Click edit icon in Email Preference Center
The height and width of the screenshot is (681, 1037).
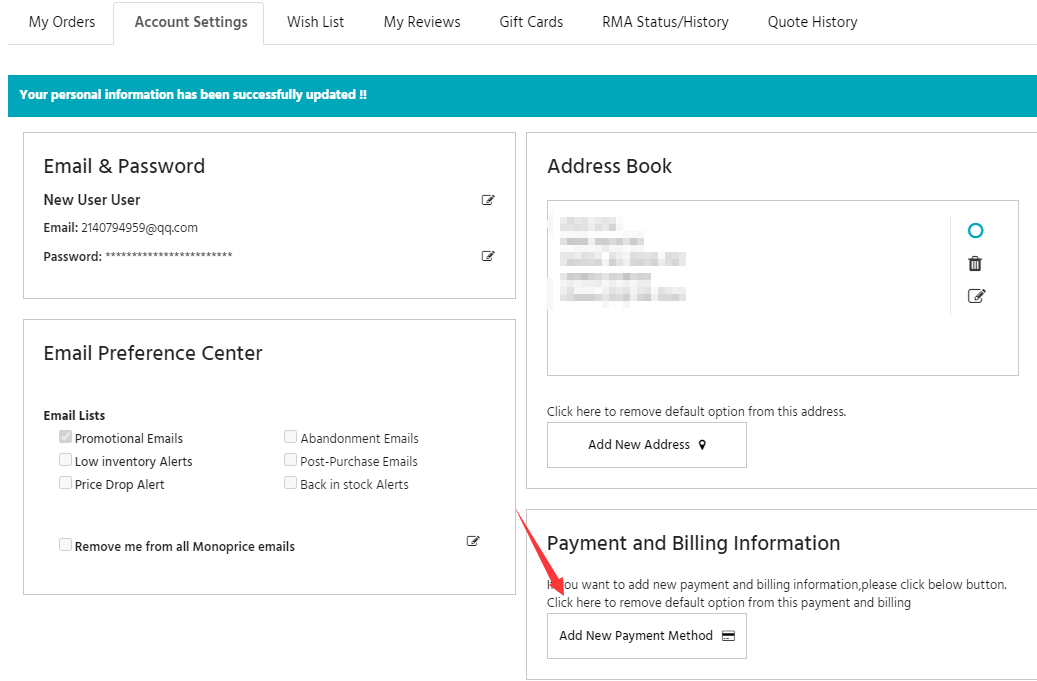coord(473,541)
